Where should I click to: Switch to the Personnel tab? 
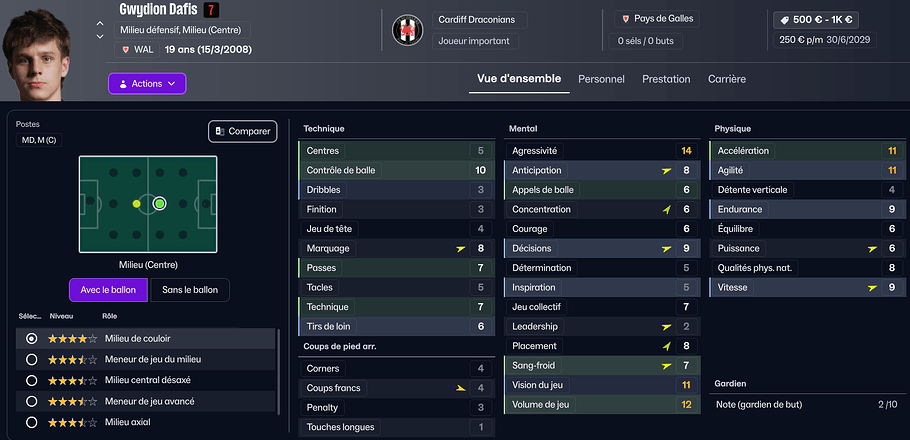point(601,79)
